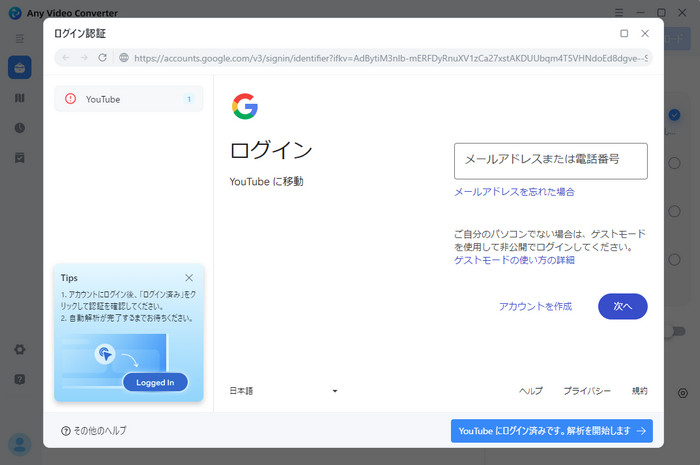
Task: Click the notification badge showing 1
Action: tap(189, 99)
